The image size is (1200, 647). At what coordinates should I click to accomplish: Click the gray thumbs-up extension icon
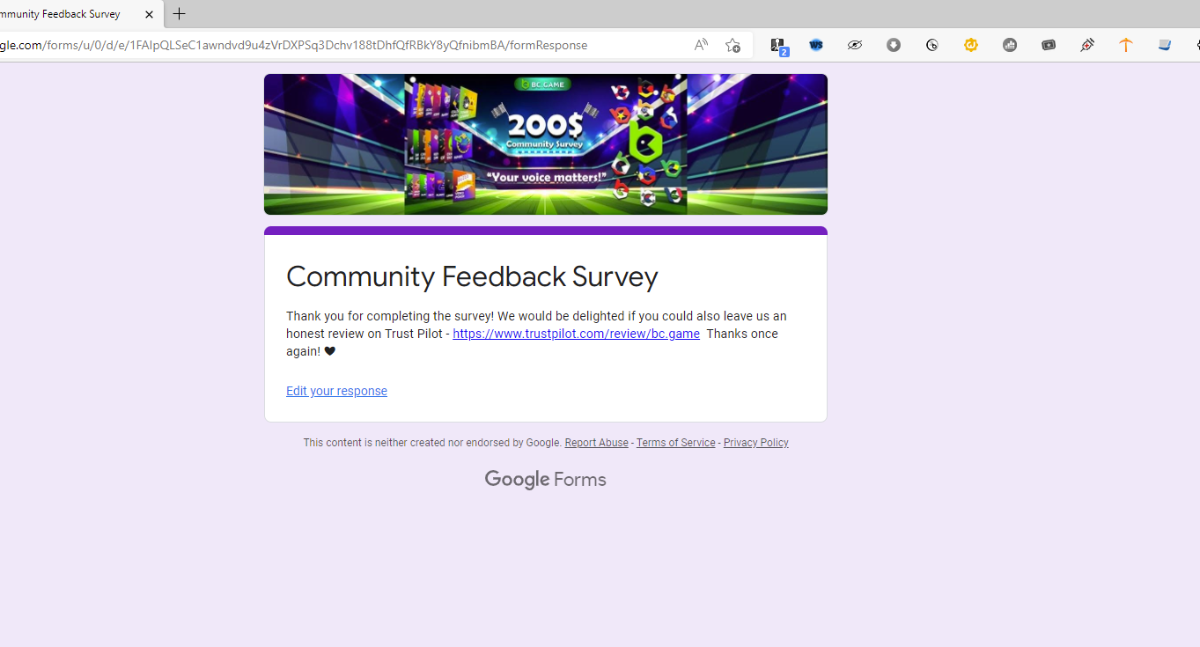tap(1010, 45)
